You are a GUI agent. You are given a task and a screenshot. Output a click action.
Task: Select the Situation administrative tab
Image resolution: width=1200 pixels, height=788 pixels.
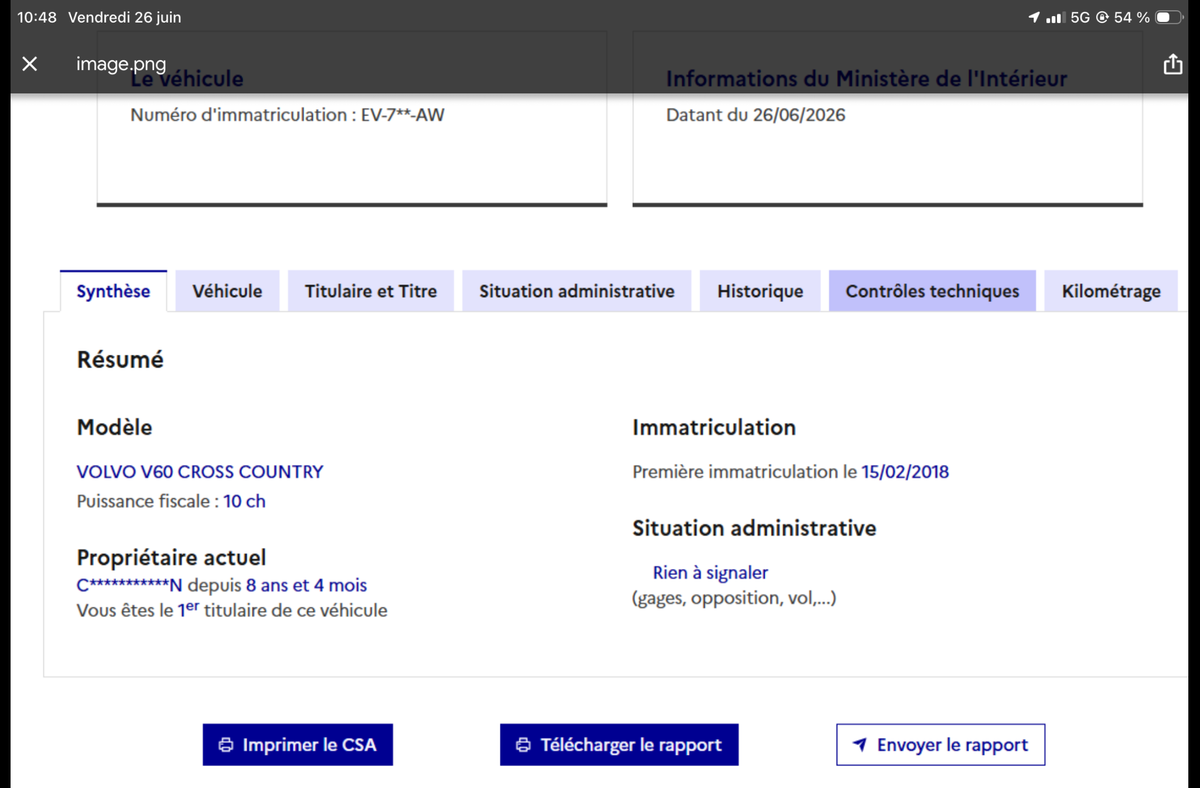[577, 291]
